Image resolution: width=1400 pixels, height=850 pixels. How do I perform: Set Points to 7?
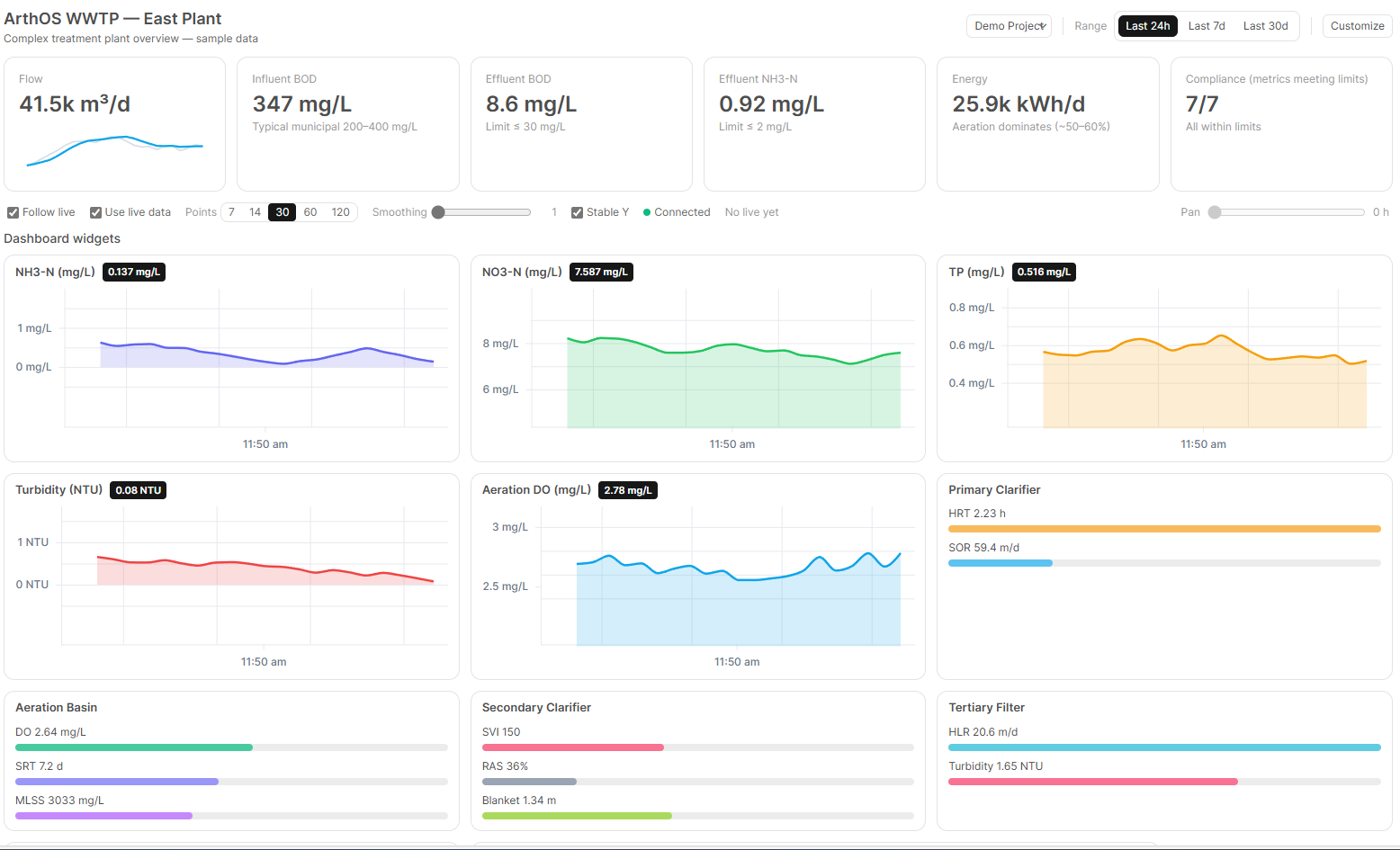click(x=232, y=212)
